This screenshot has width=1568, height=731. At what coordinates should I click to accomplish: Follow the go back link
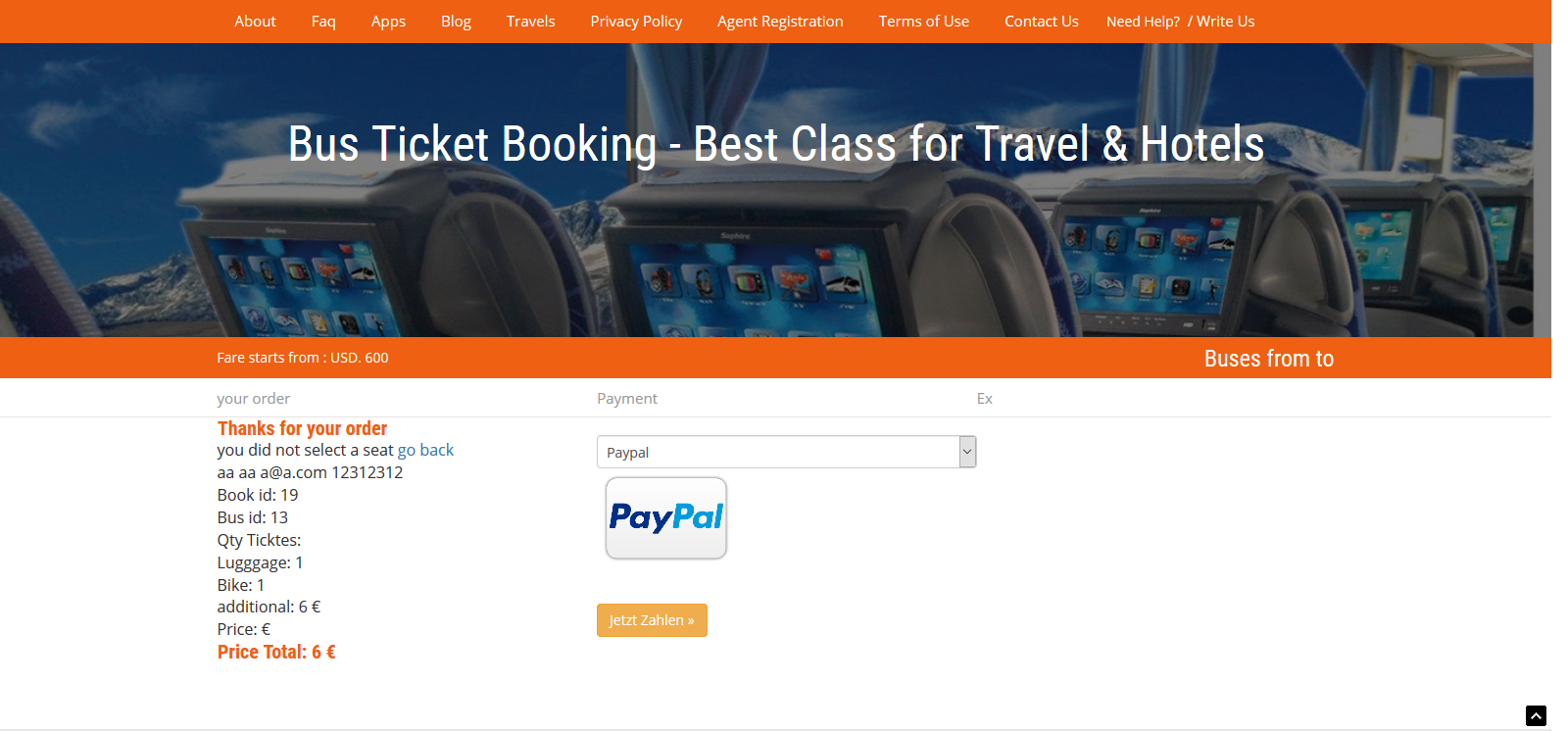(x=425, y=450)
